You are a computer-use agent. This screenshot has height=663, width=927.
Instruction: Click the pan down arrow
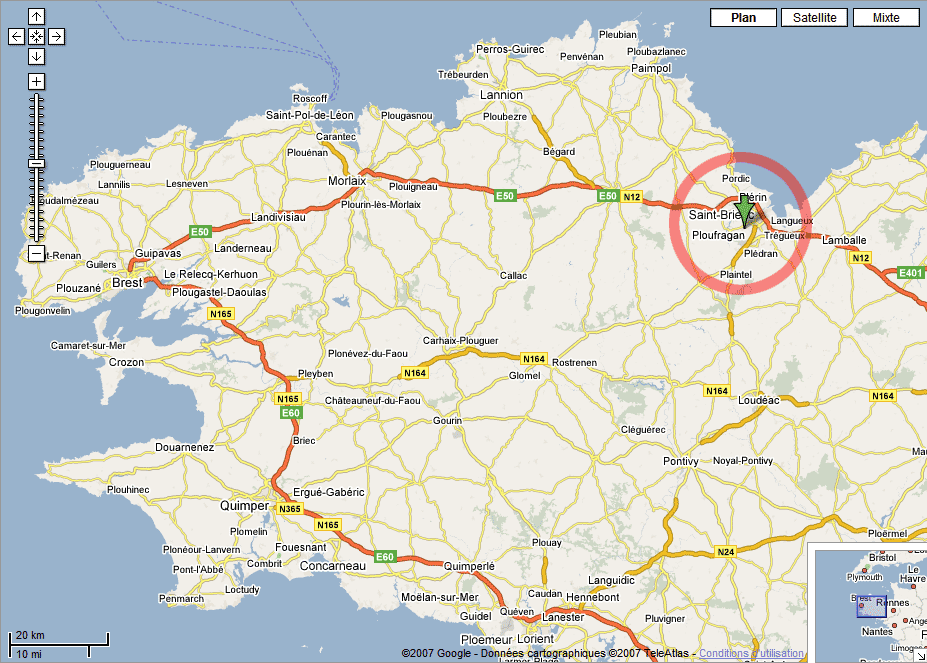pyautogui.click(x=36, y=57)
